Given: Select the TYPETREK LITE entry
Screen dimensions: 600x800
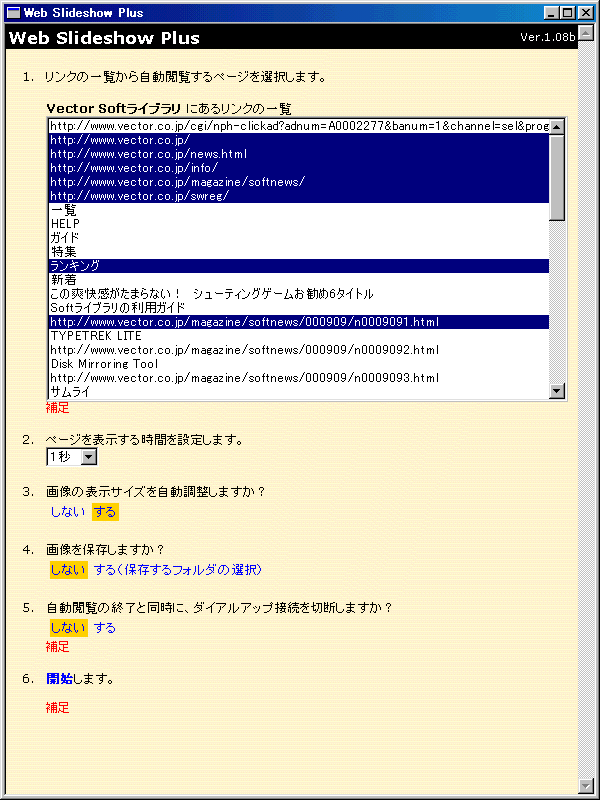Looking at the screenshot, I should tap(299, 336).
